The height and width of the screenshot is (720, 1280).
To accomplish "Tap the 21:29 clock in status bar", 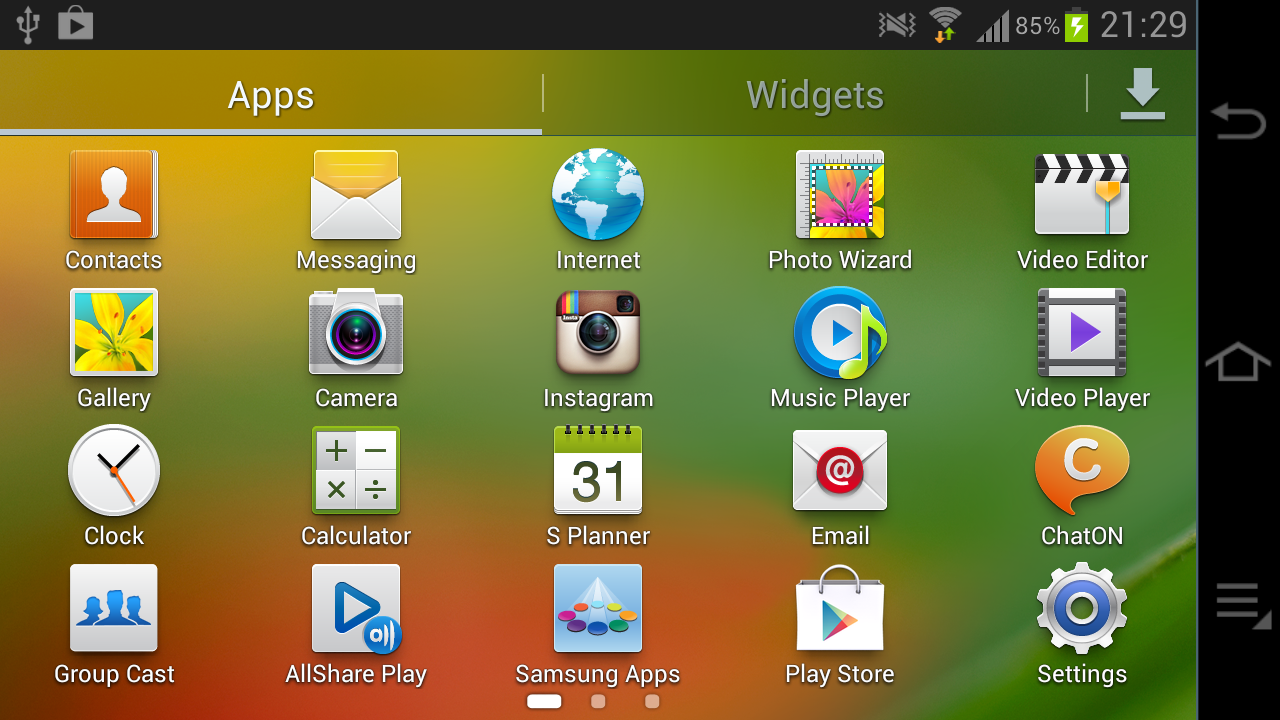I will (x=1143, y=25).
